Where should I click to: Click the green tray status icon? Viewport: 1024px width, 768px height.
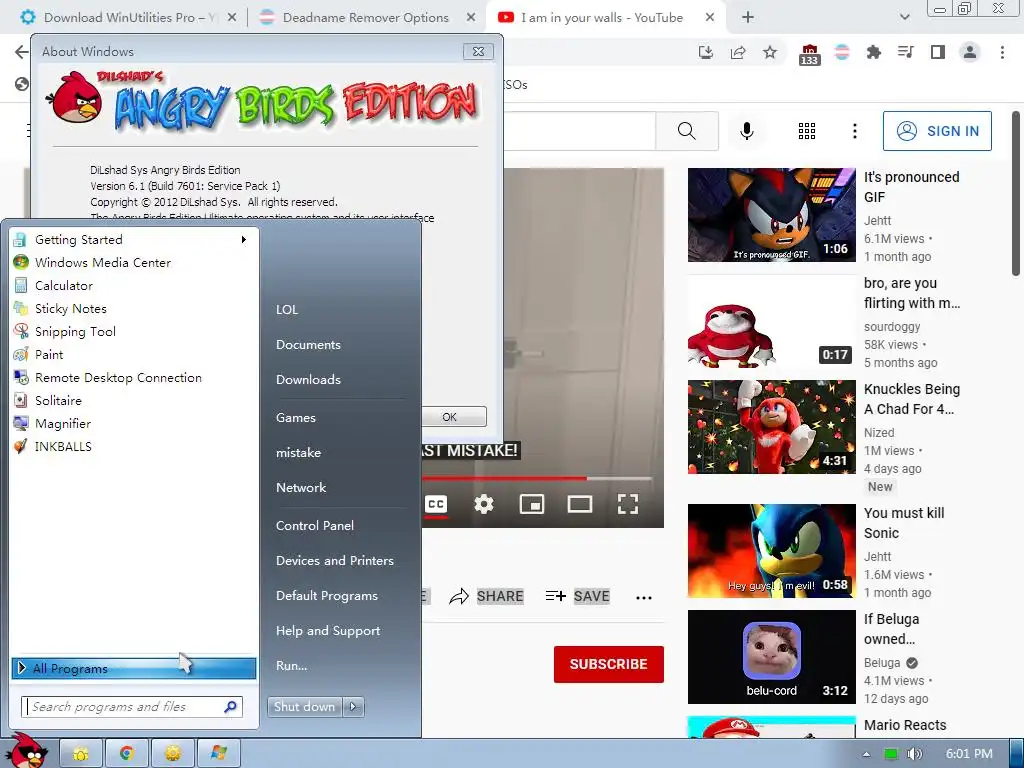[x=891, y=754]
